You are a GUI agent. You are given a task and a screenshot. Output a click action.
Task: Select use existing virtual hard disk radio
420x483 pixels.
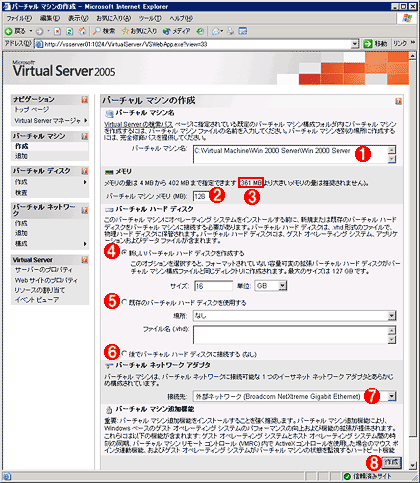tap(124, 302)
